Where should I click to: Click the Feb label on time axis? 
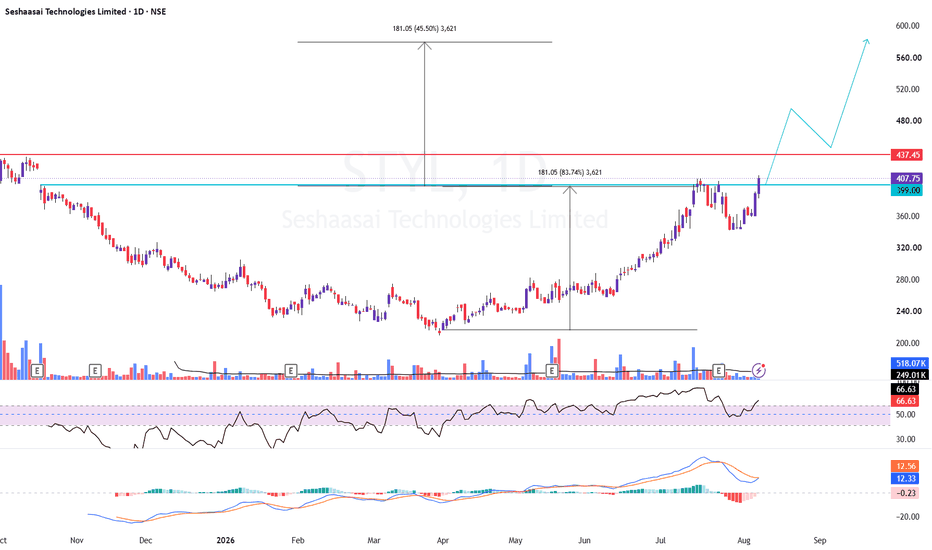[x=298, y=540]
